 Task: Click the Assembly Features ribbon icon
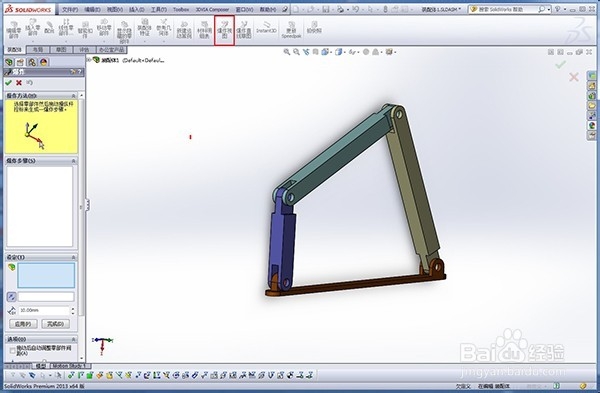pyautogui.click(x=144, y=28)
